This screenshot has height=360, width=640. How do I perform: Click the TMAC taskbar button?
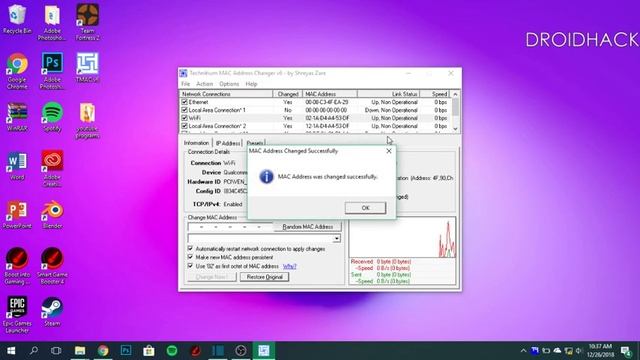click(264, 351)
